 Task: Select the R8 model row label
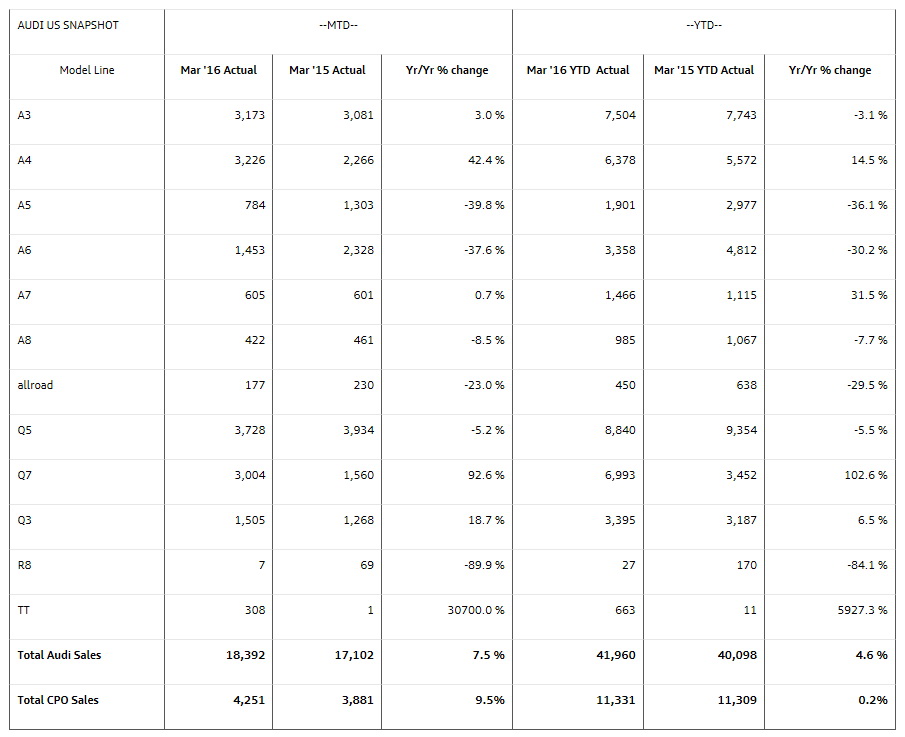point(25,565)
